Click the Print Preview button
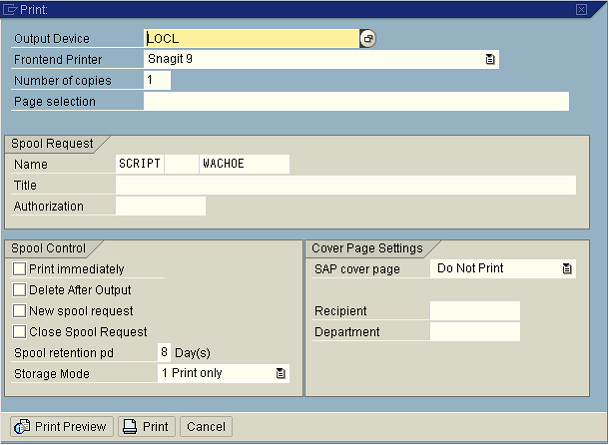Screen dimensions: 609x445 61,427
